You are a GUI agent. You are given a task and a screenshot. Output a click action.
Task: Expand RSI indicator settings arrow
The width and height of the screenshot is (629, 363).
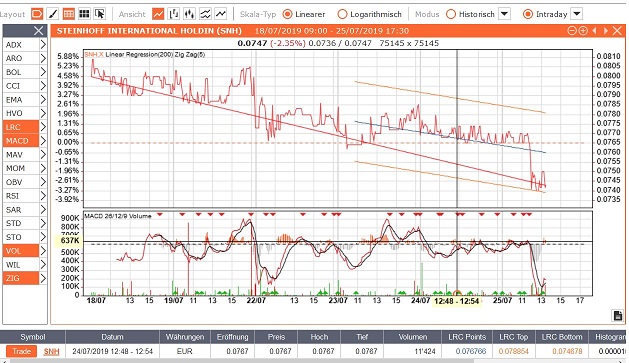pos(43,196)
